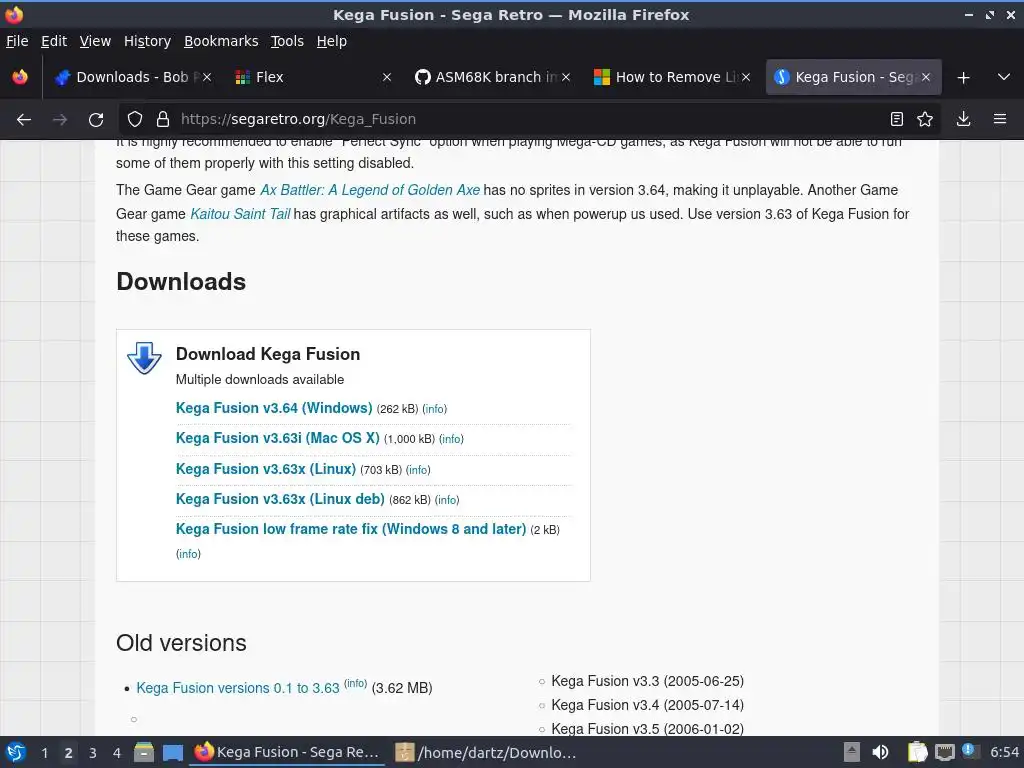Open info for the Linux deb download

point(447,500)
